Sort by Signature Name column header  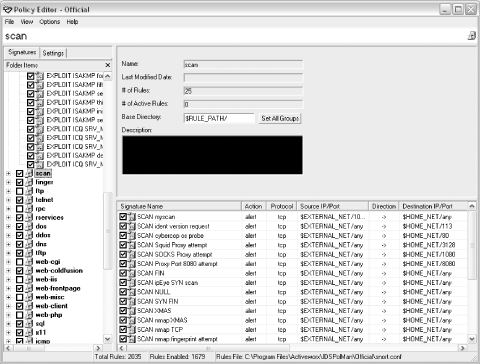click(x=179, y=206)
